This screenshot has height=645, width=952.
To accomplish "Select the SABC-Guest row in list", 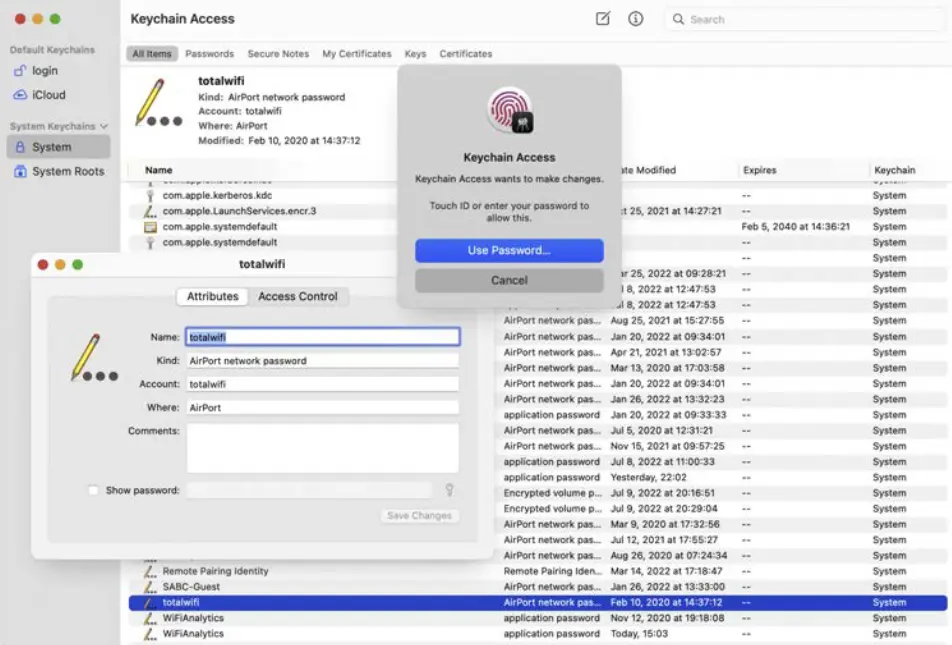I will (191, 587).
